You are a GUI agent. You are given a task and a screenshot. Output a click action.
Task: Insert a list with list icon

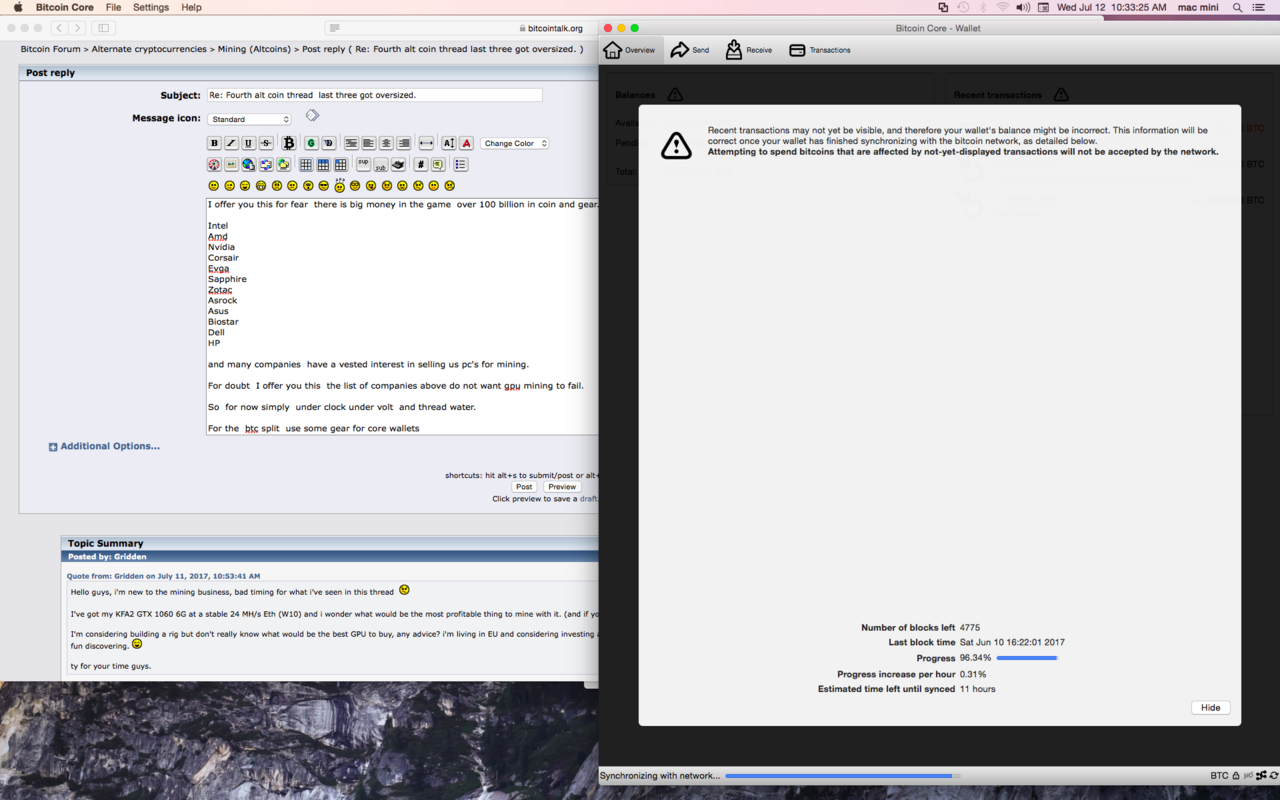click(461, 164)
